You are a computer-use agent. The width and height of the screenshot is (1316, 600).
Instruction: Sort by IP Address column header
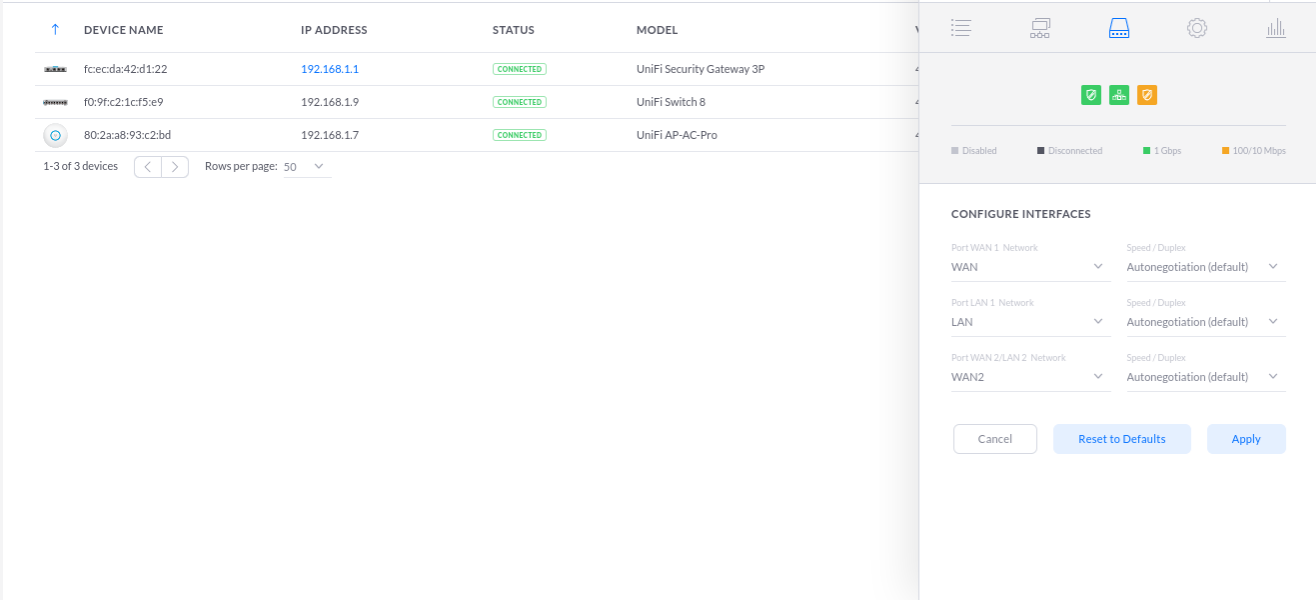click(334, 30)
